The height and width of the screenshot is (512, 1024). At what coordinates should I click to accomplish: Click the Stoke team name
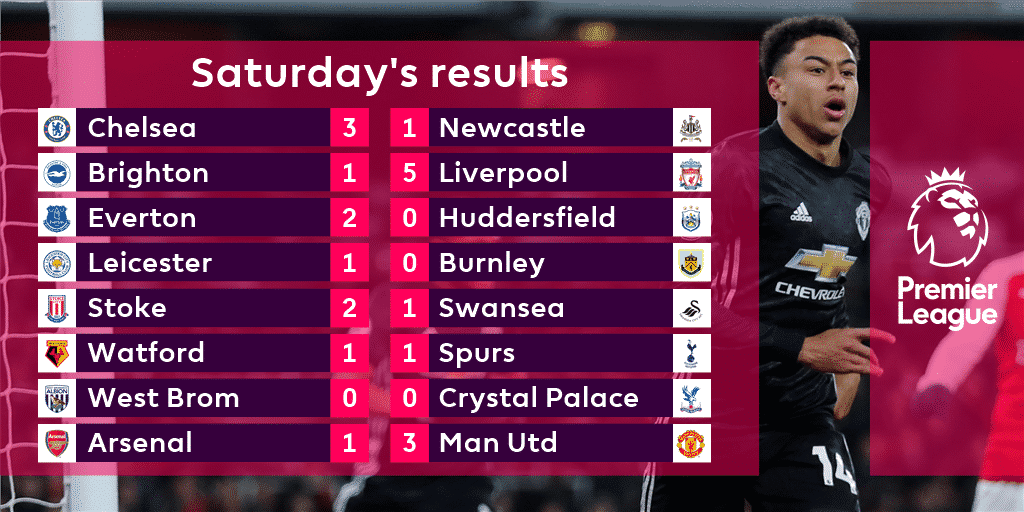point(125,308)
